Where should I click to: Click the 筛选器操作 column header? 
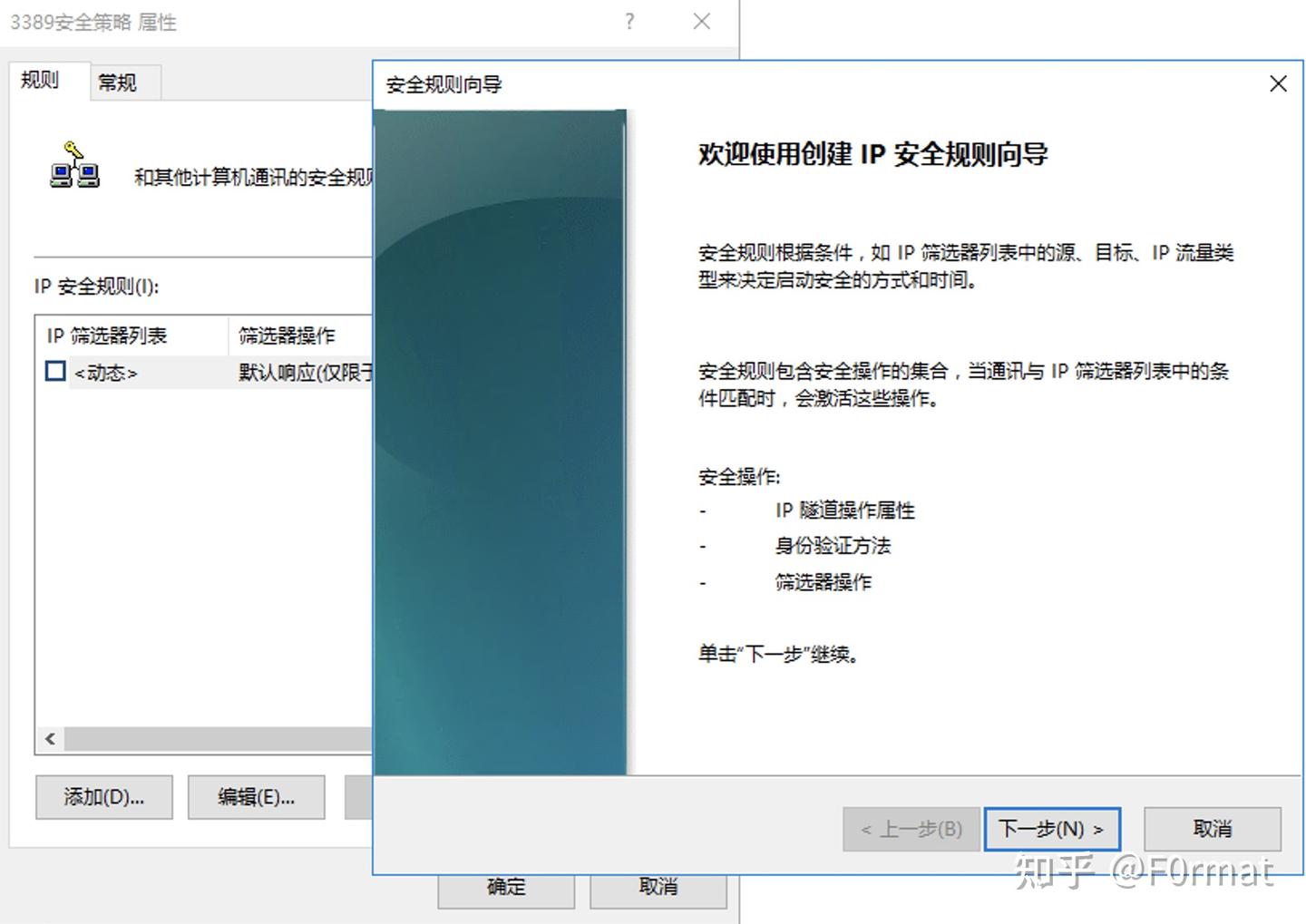pyautogui.click(x=285, y=335)
